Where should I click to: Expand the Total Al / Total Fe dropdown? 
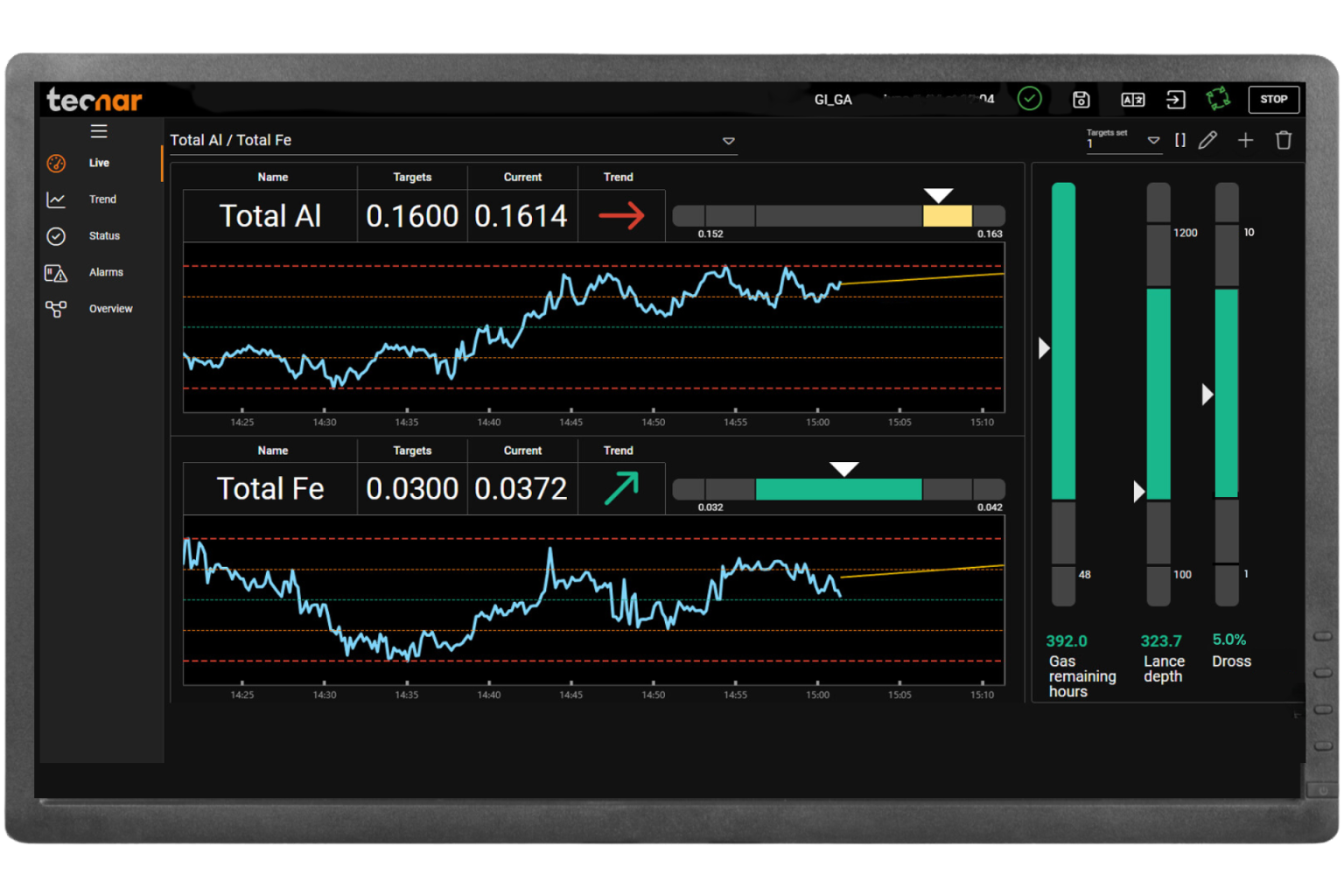728,141
